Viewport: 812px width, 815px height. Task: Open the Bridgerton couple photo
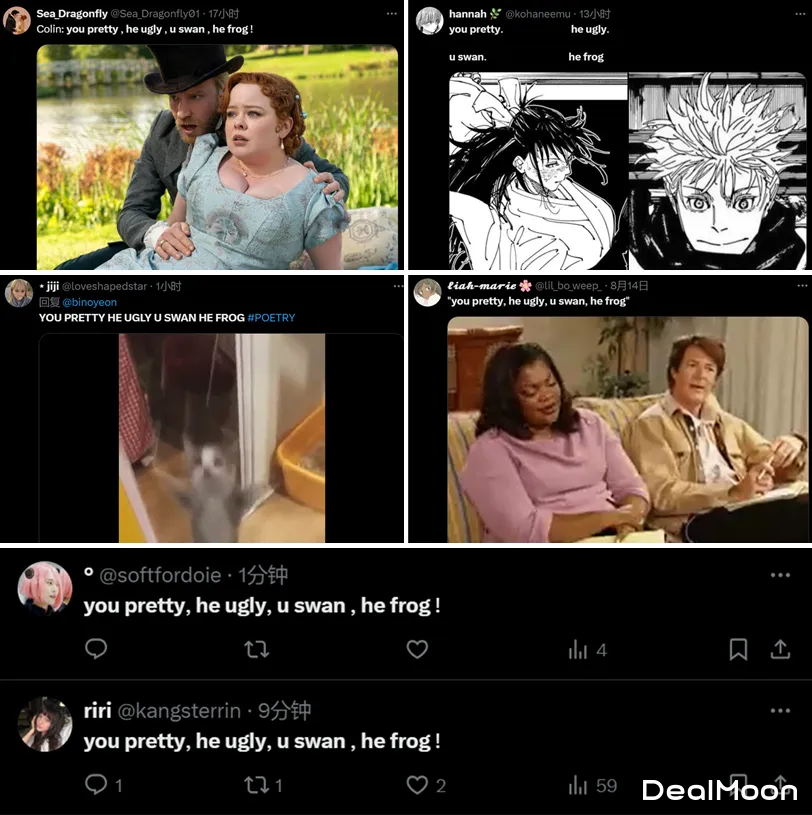[x=217, y=157]
